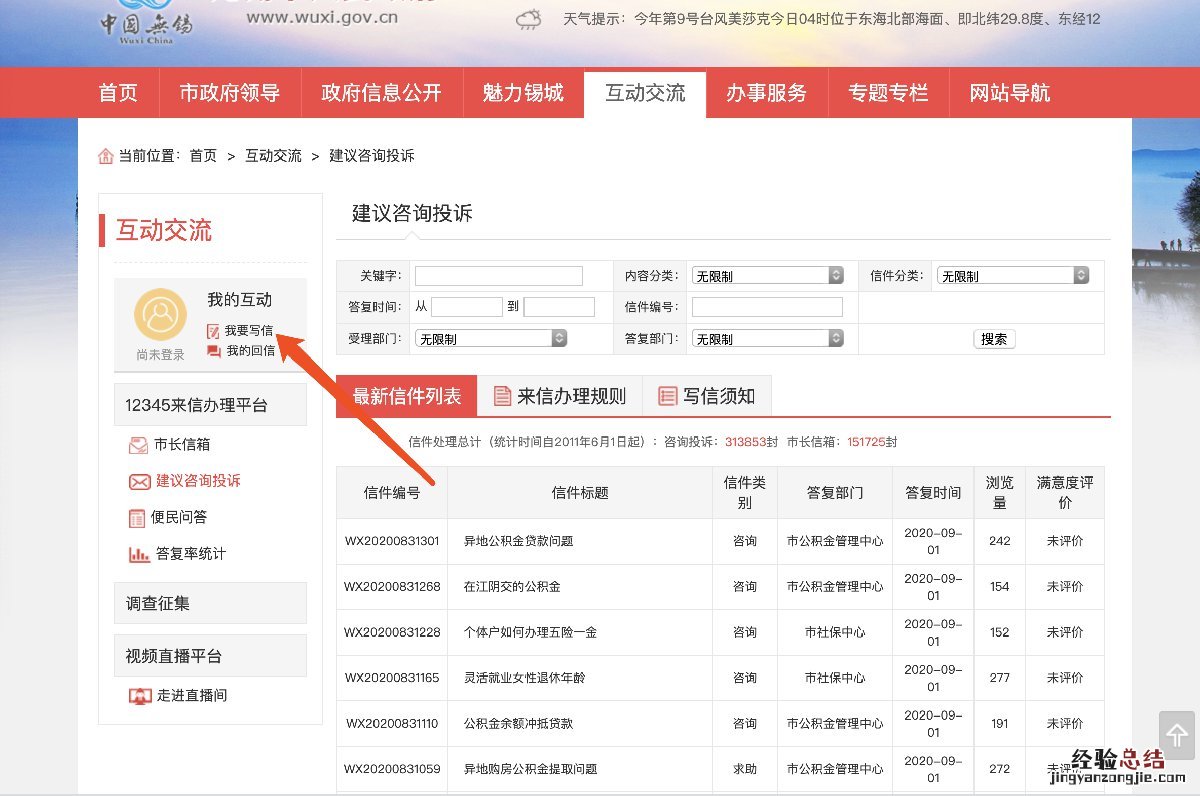Click the 我的回信 chat bubble icon
Image resolution: width=1200 pixels, height=796 pixels.
(213, 351)
